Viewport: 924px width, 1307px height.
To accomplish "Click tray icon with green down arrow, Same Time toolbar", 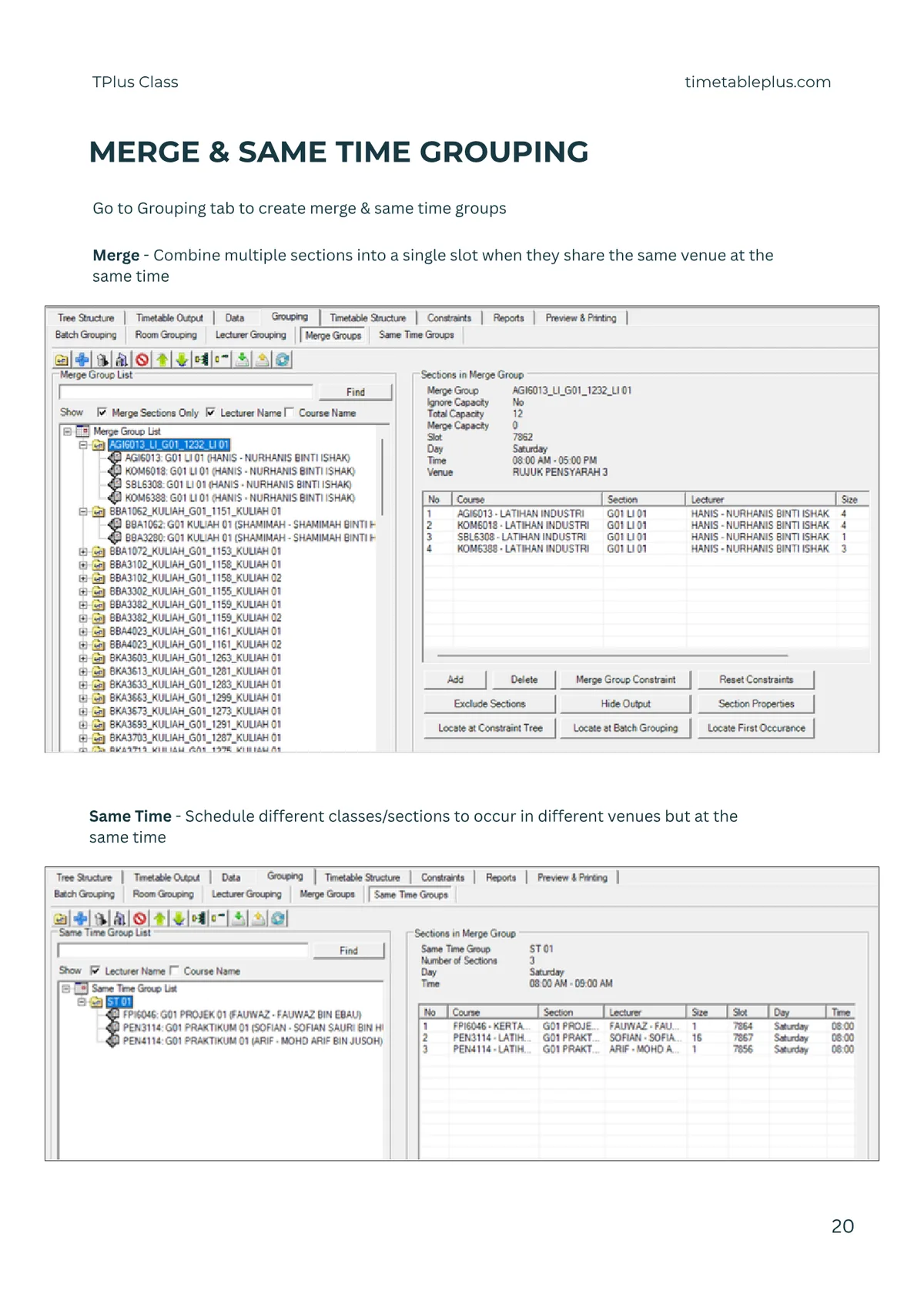I will [x=239, y=918].
